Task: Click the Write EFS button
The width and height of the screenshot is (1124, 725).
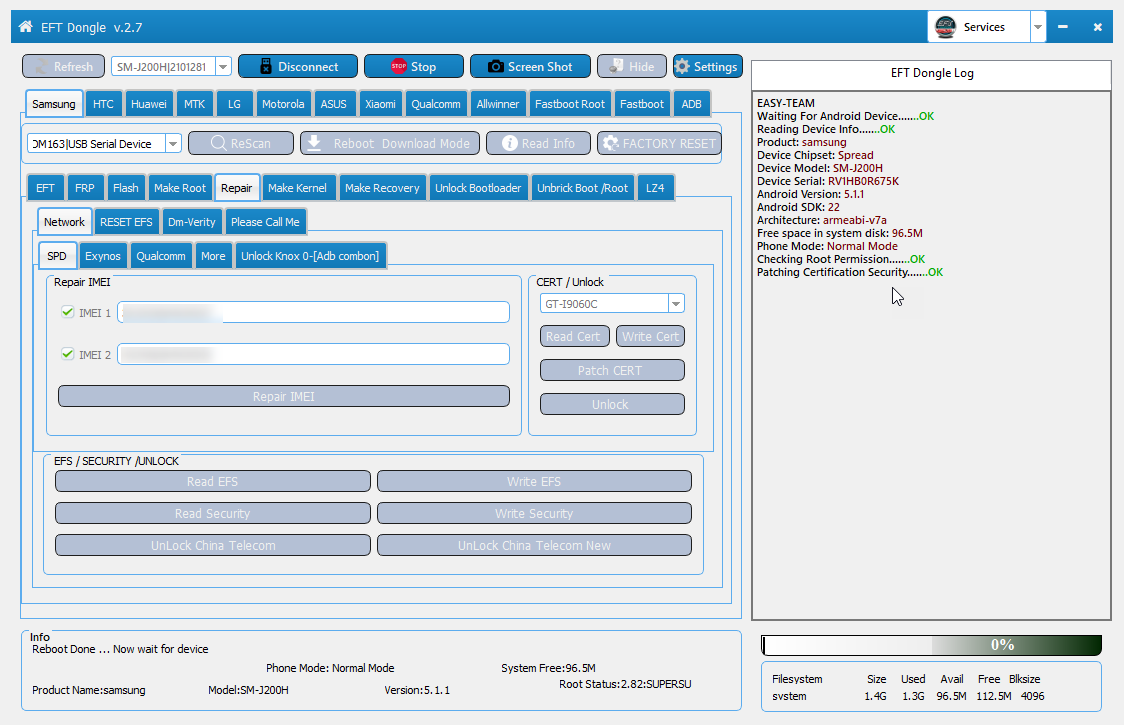Action: click(x=534, y=481)
